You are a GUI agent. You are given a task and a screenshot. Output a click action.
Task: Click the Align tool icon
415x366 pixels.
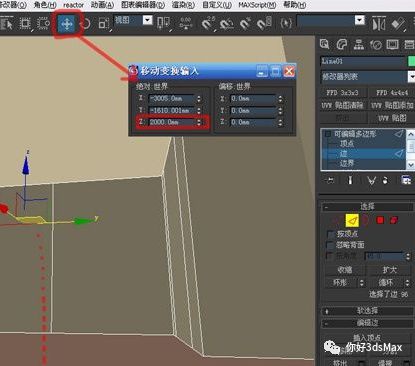click(x=398, y=24)
